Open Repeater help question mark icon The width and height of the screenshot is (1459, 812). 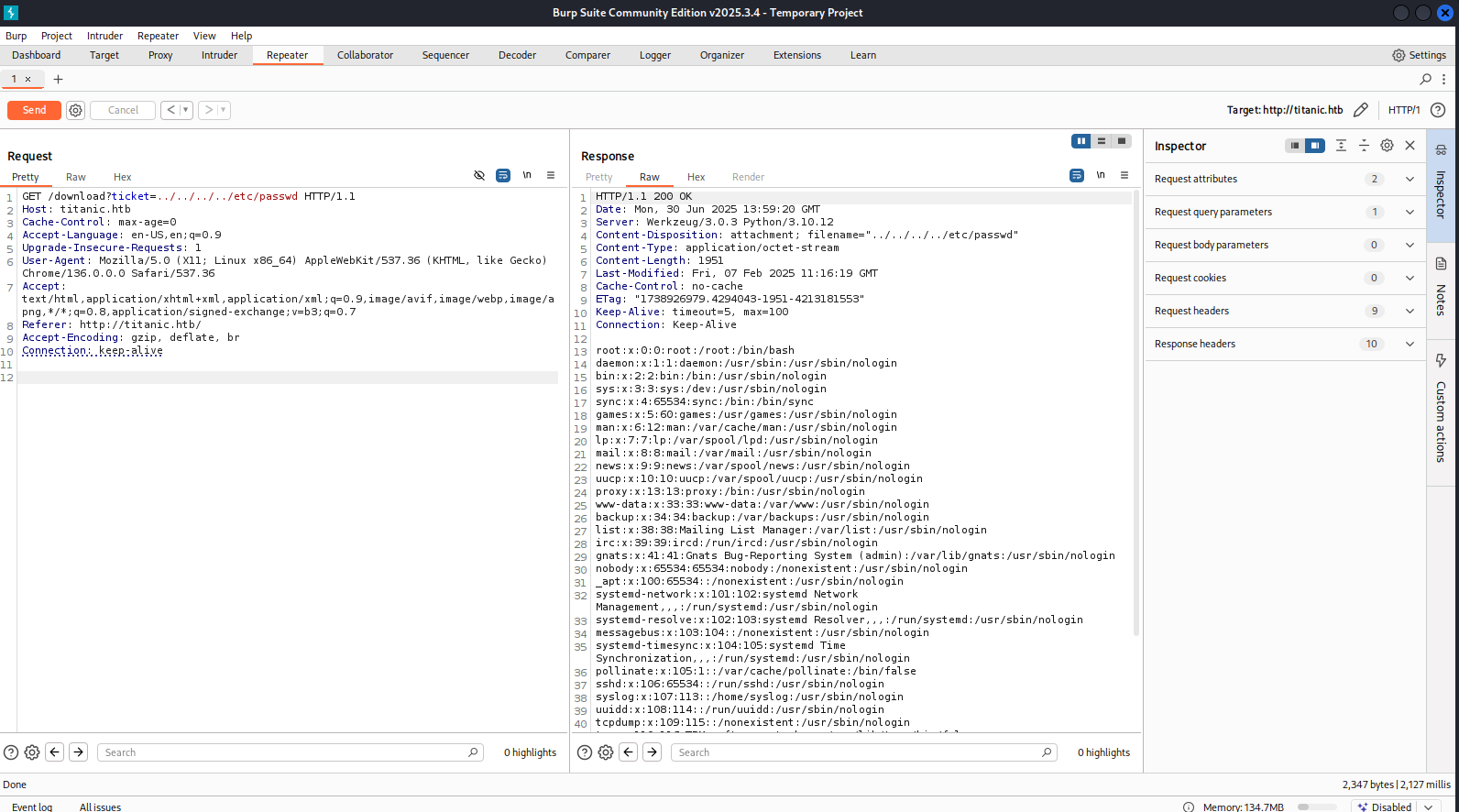(x=1438, y=110)
